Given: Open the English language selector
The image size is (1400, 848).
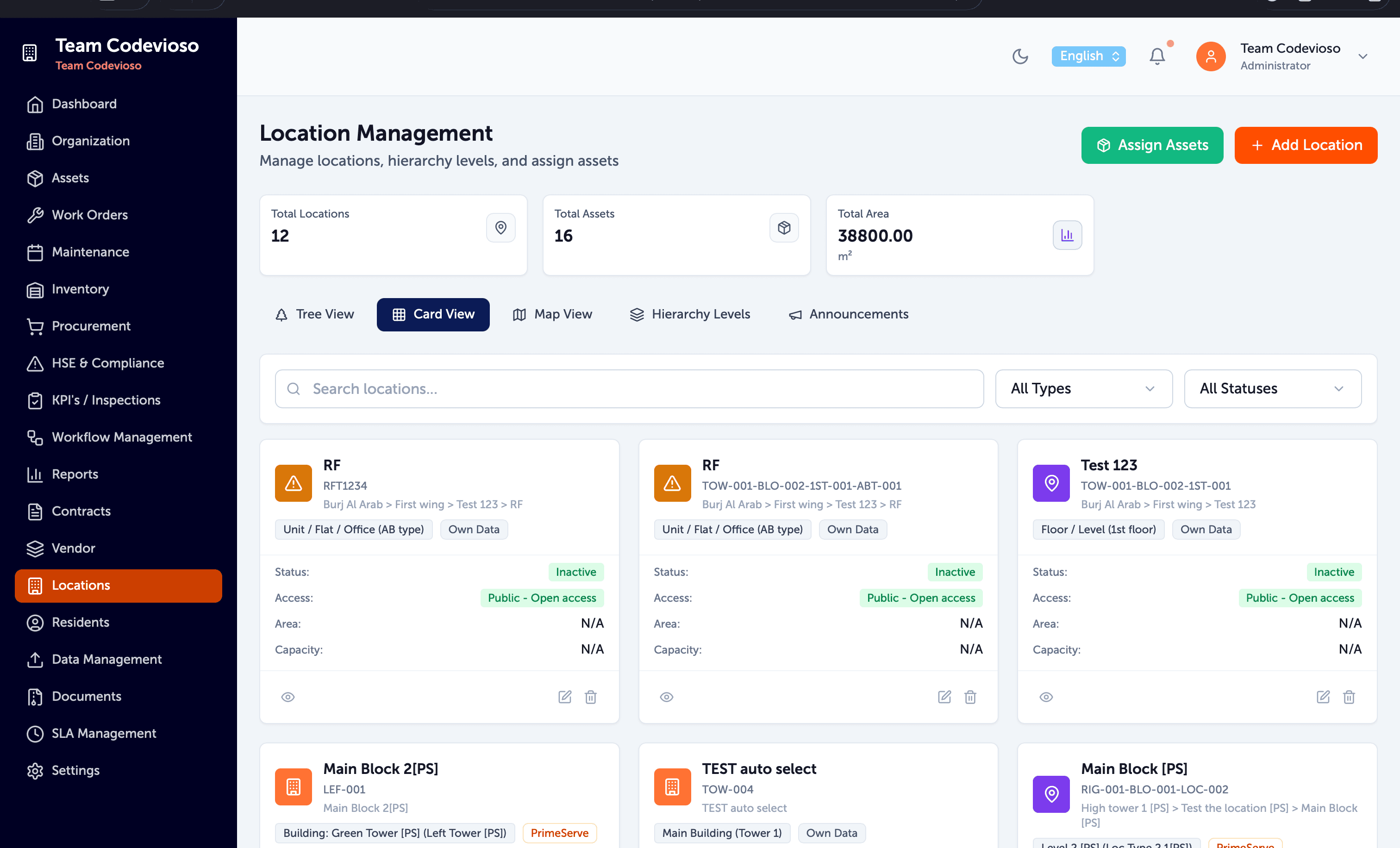Looking at the screenshot, I should pyautogui.click(x=1088, y=56).
